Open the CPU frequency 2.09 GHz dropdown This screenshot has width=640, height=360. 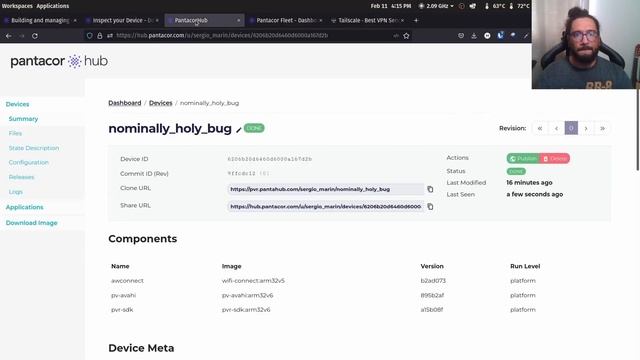tap(436, 6)
